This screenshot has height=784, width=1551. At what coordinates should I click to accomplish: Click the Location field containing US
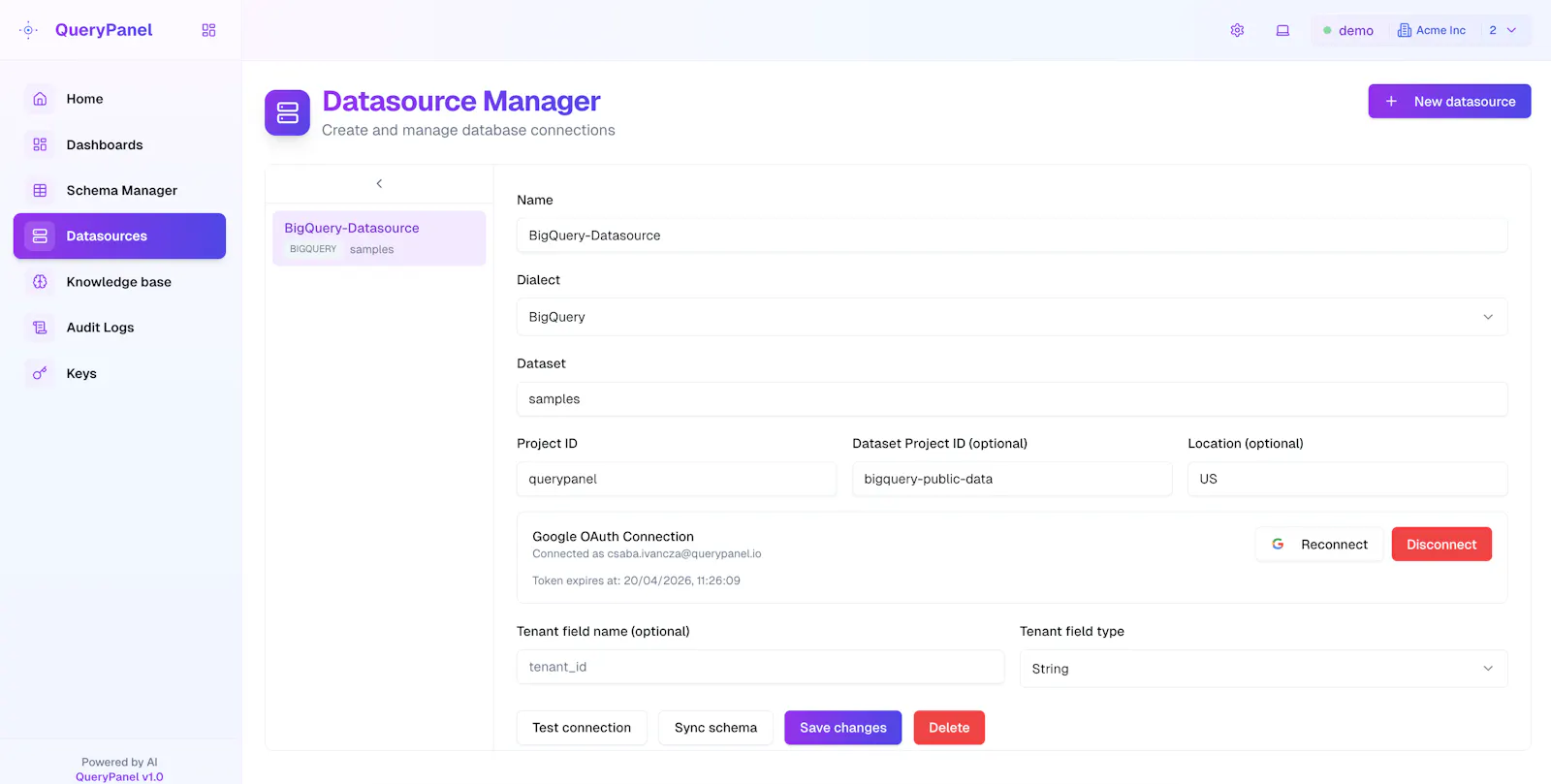(1347, 479)
